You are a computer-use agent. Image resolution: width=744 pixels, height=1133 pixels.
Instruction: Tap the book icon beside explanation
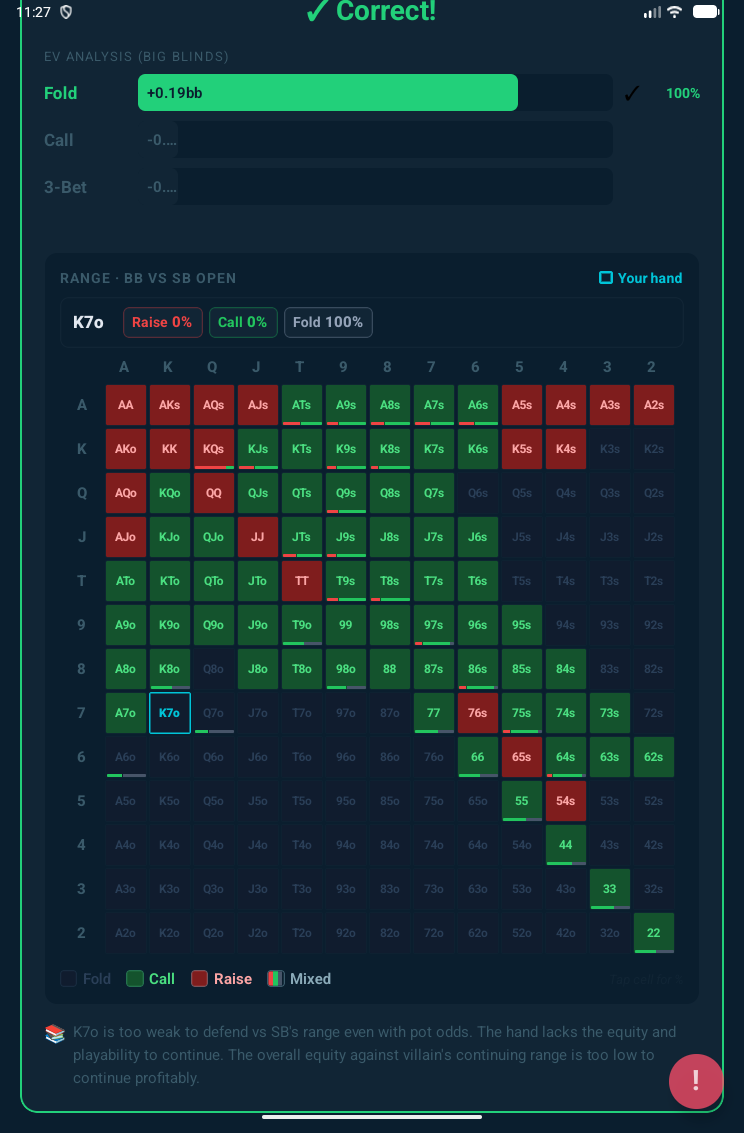point(55,1032)
